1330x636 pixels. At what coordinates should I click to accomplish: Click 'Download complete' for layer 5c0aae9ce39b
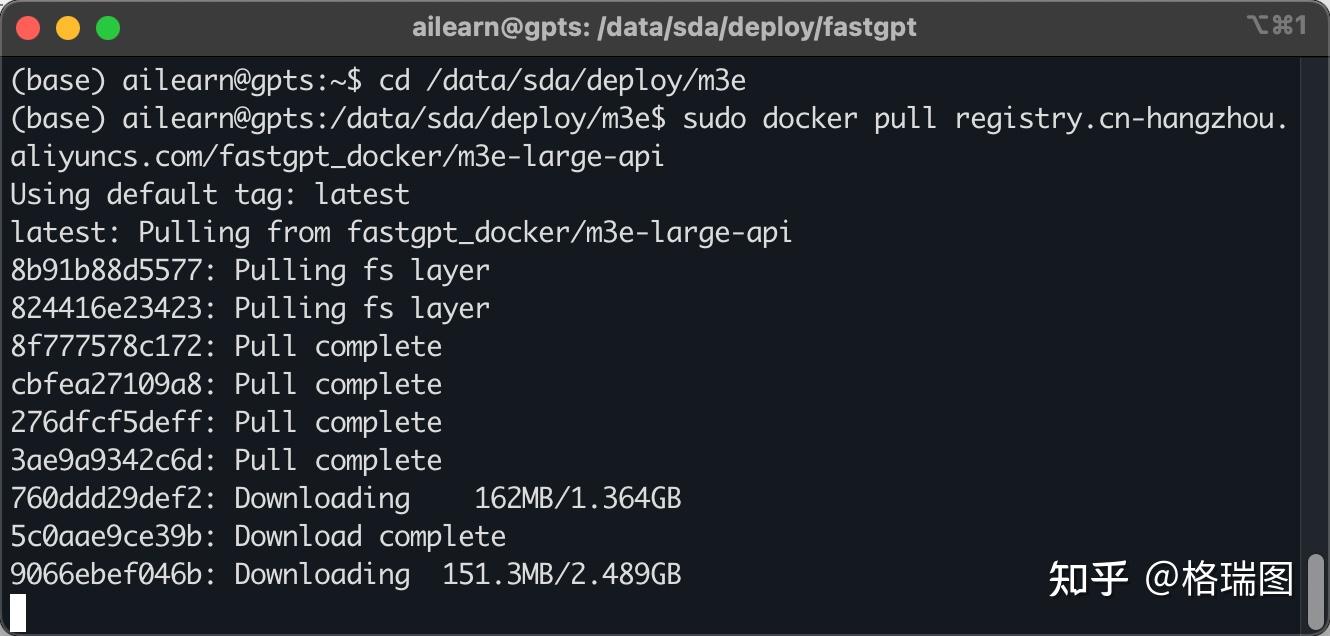coord(370,536)
